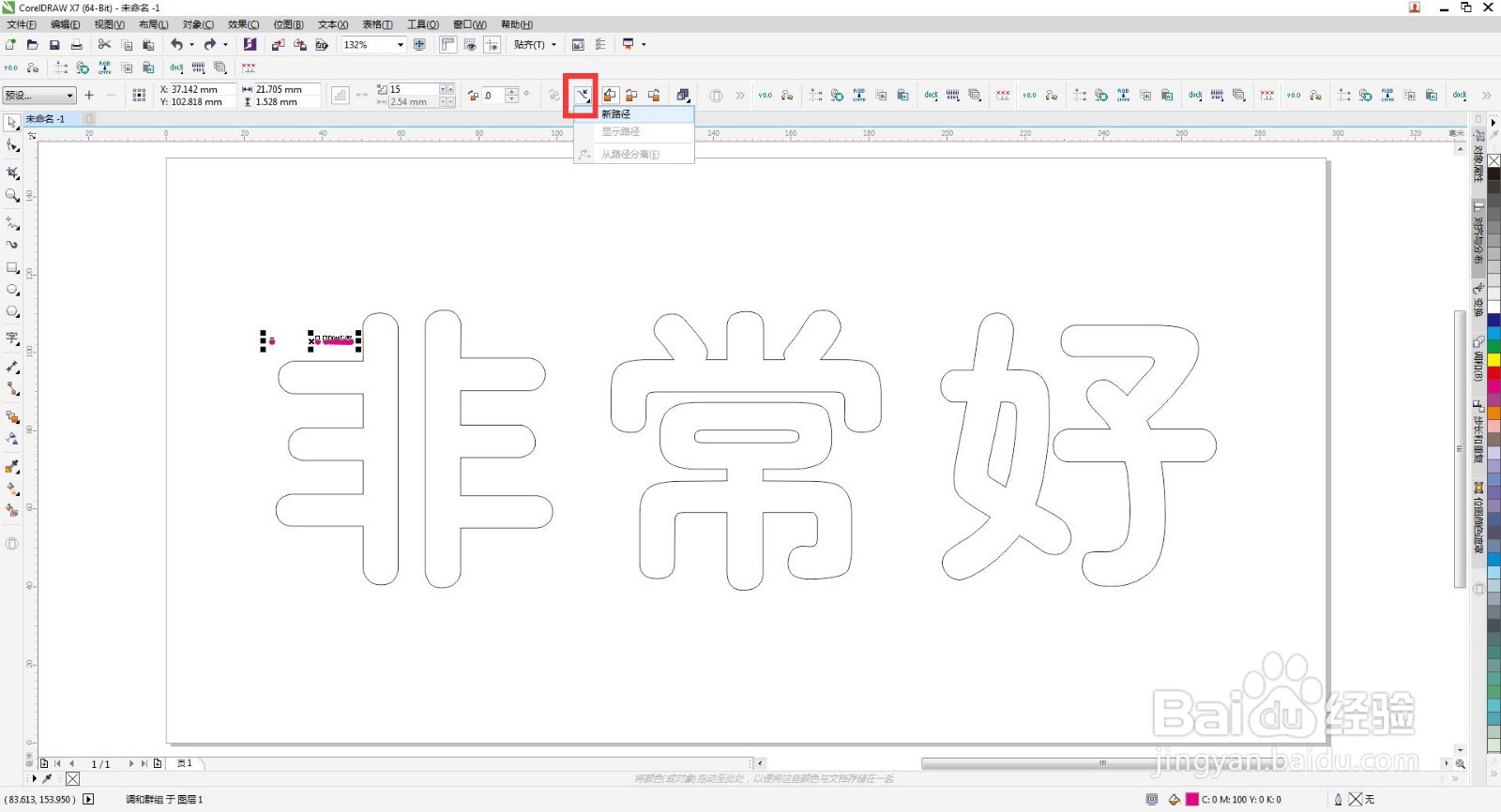Select the Ellipse tool

pyautogui.click(x=11, y=290)
